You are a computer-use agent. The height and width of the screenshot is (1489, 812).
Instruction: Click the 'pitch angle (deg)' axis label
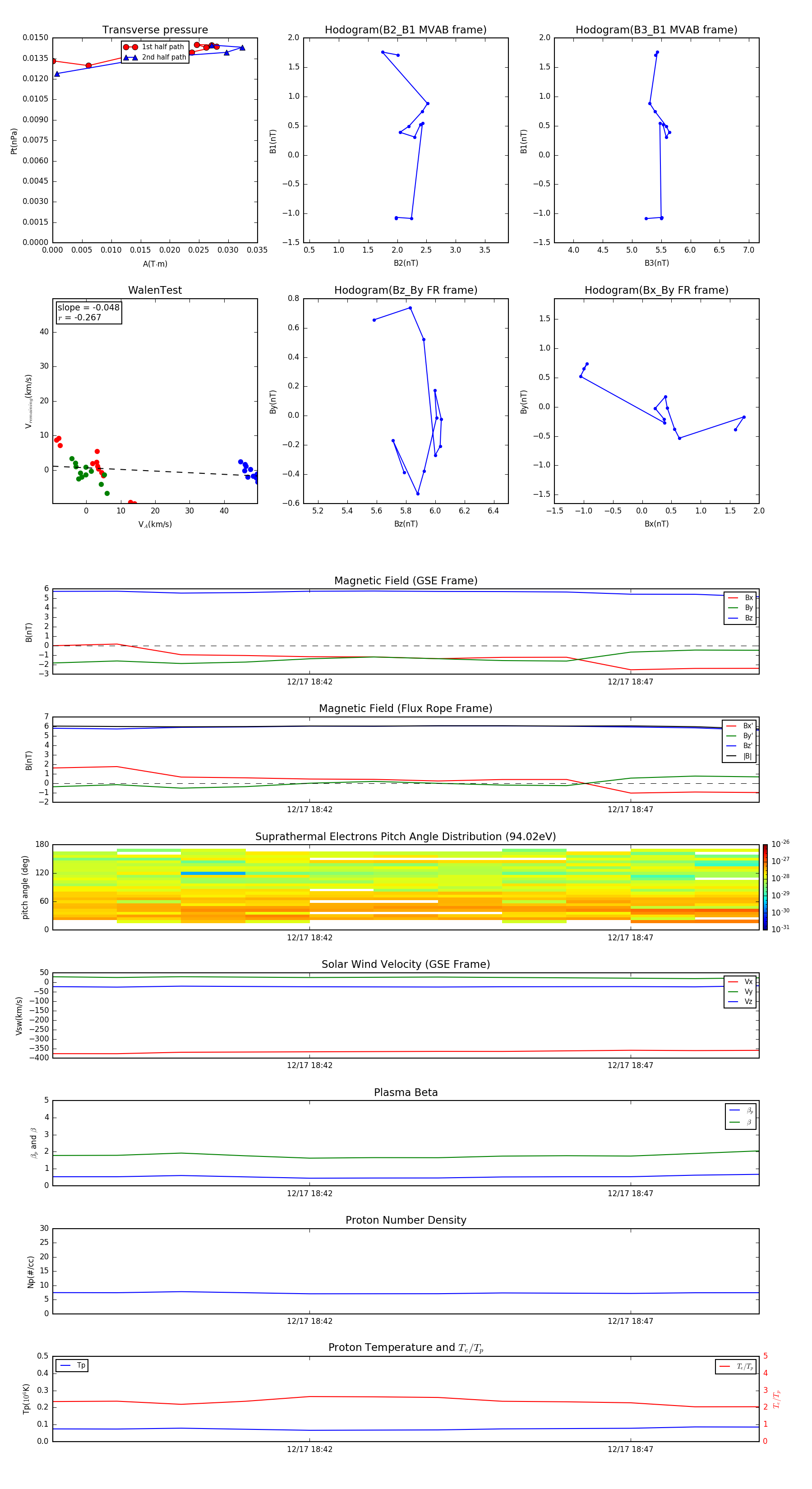point(25,887)
